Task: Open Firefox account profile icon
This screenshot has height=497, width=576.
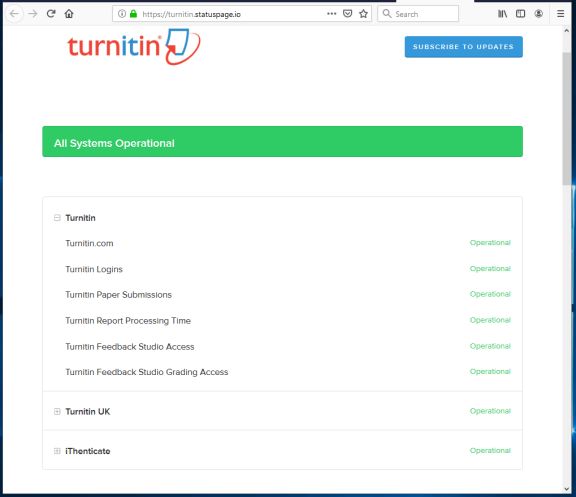Action: click(539, 14)
